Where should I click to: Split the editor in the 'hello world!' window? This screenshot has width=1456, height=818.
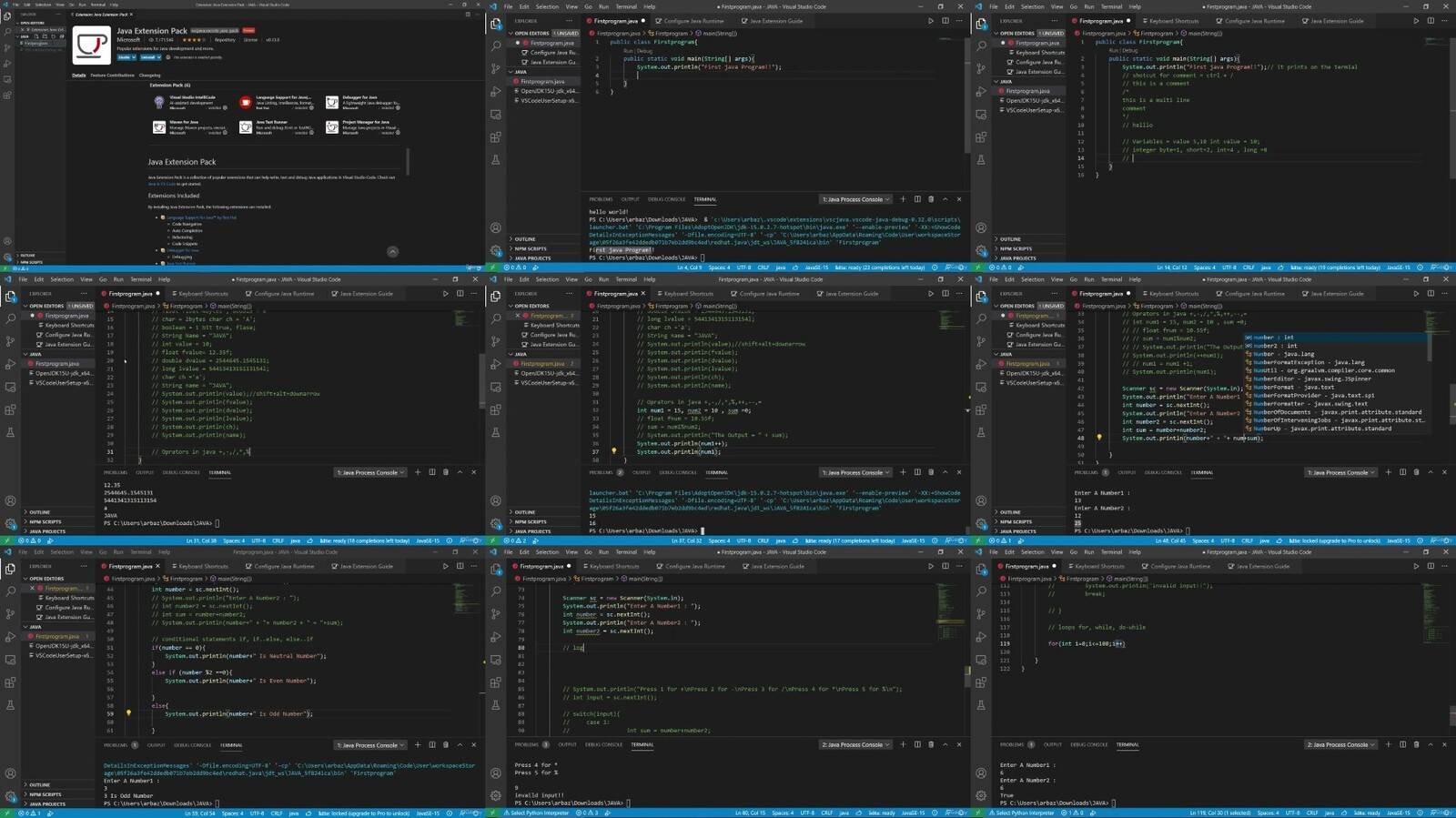click(x=945, y=21)
